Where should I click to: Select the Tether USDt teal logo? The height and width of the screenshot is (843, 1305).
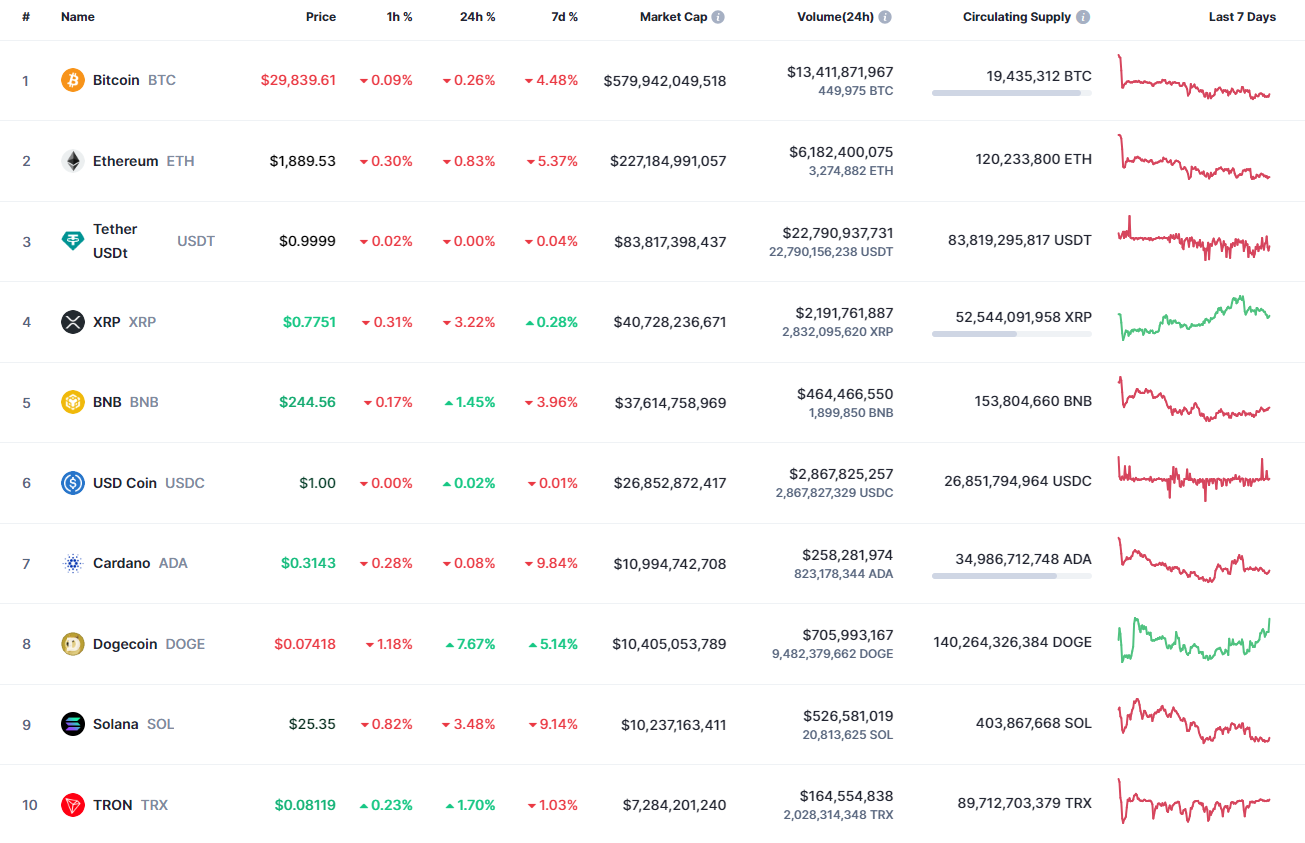[x=72, y=241]
